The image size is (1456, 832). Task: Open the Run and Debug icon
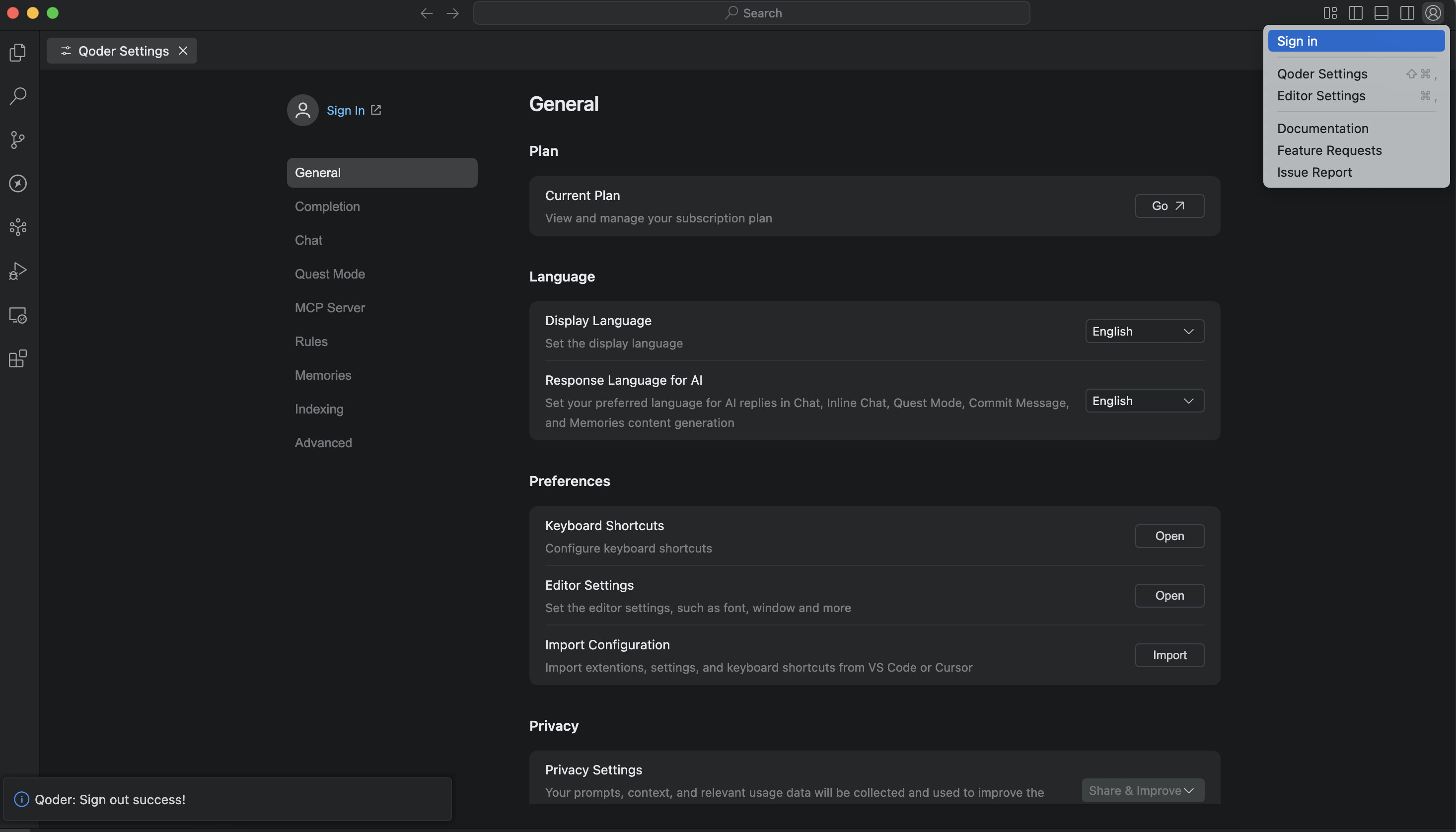[x=18, y=271]
